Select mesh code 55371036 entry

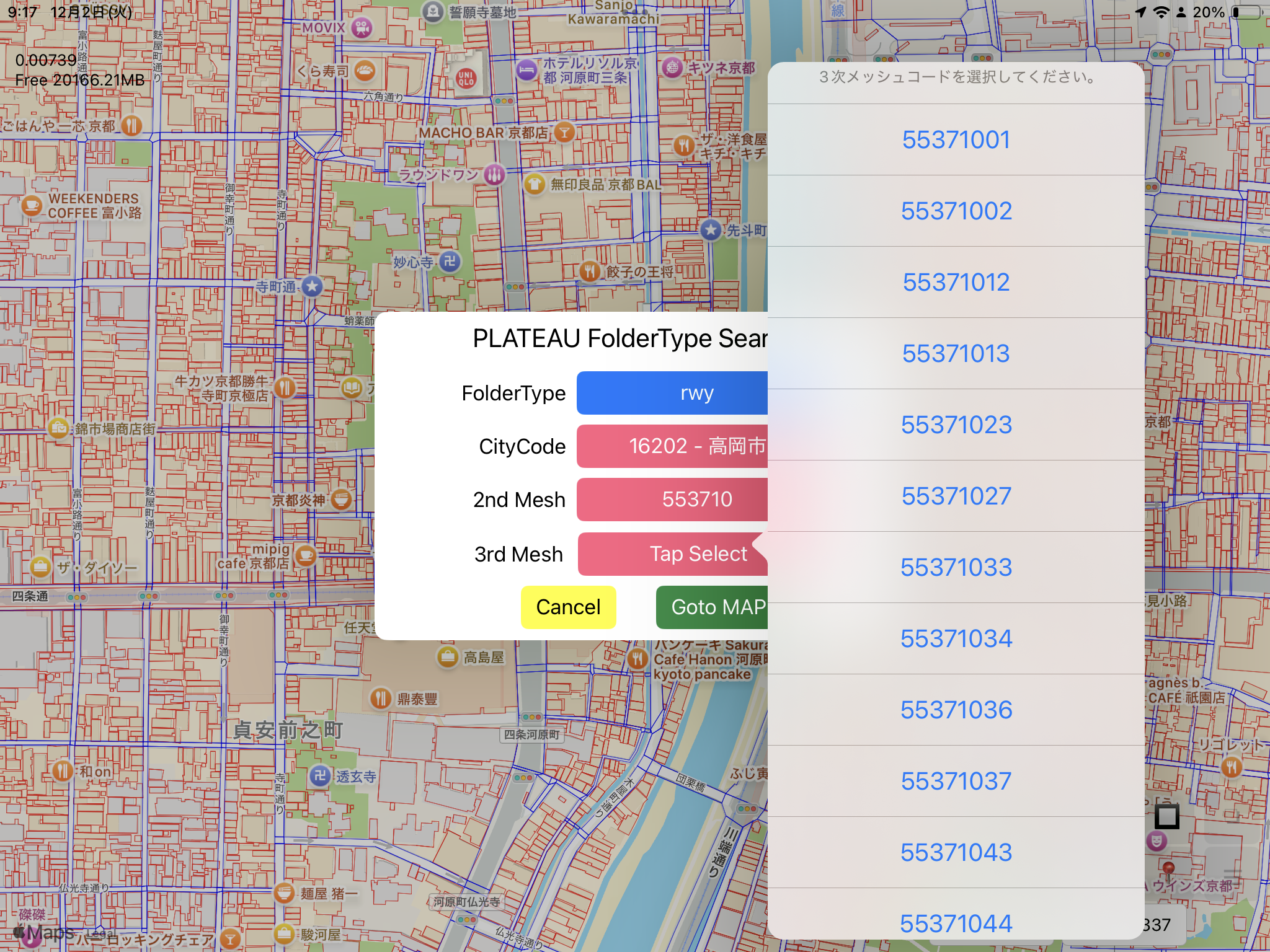pos(956,710)
